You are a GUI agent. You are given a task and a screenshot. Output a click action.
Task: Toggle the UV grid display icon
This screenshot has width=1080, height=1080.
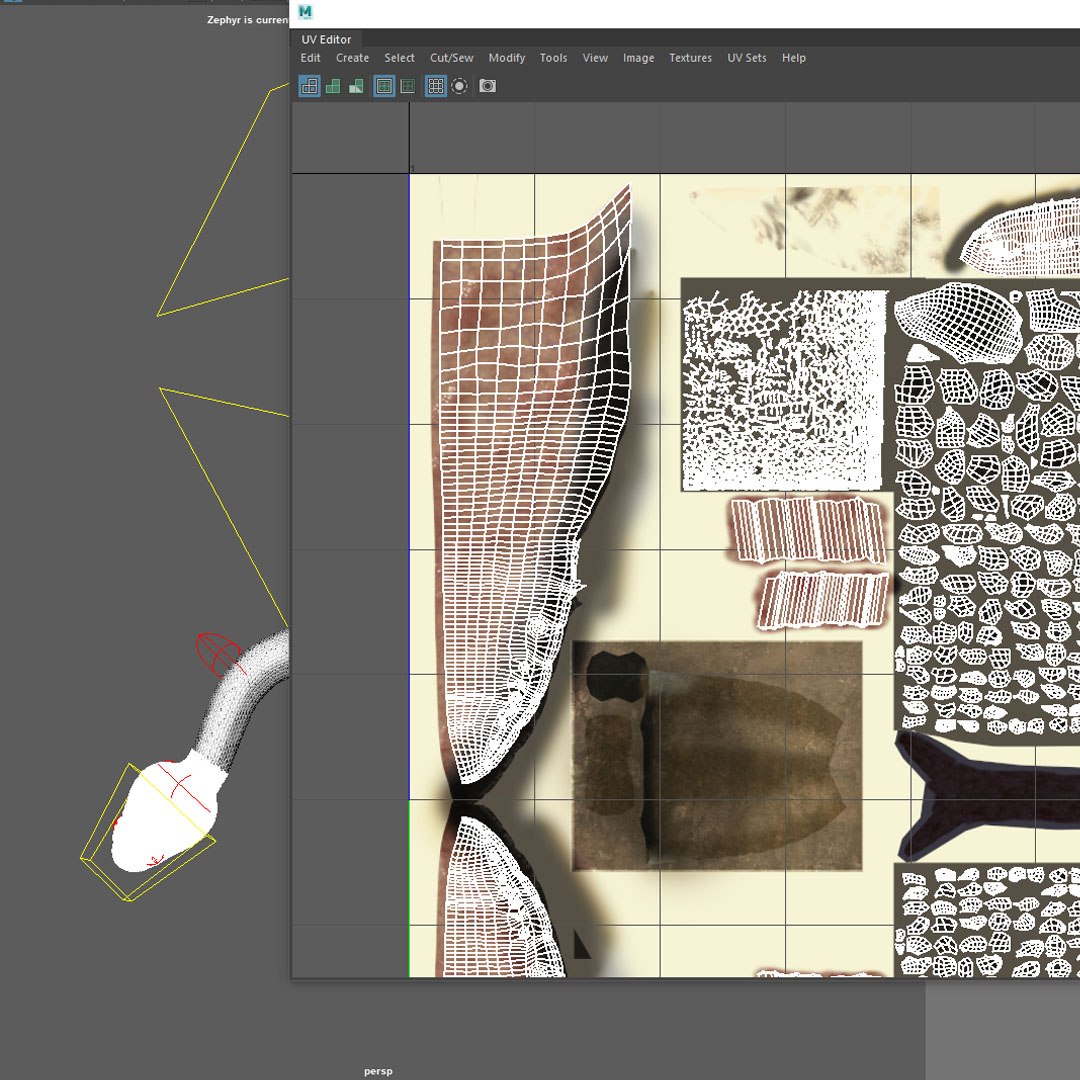click(435, 86)
